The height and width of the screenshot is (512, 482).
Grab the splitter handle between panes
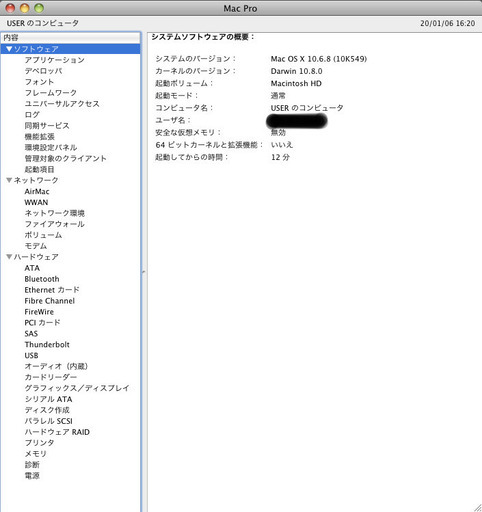[x=144, y=272]
